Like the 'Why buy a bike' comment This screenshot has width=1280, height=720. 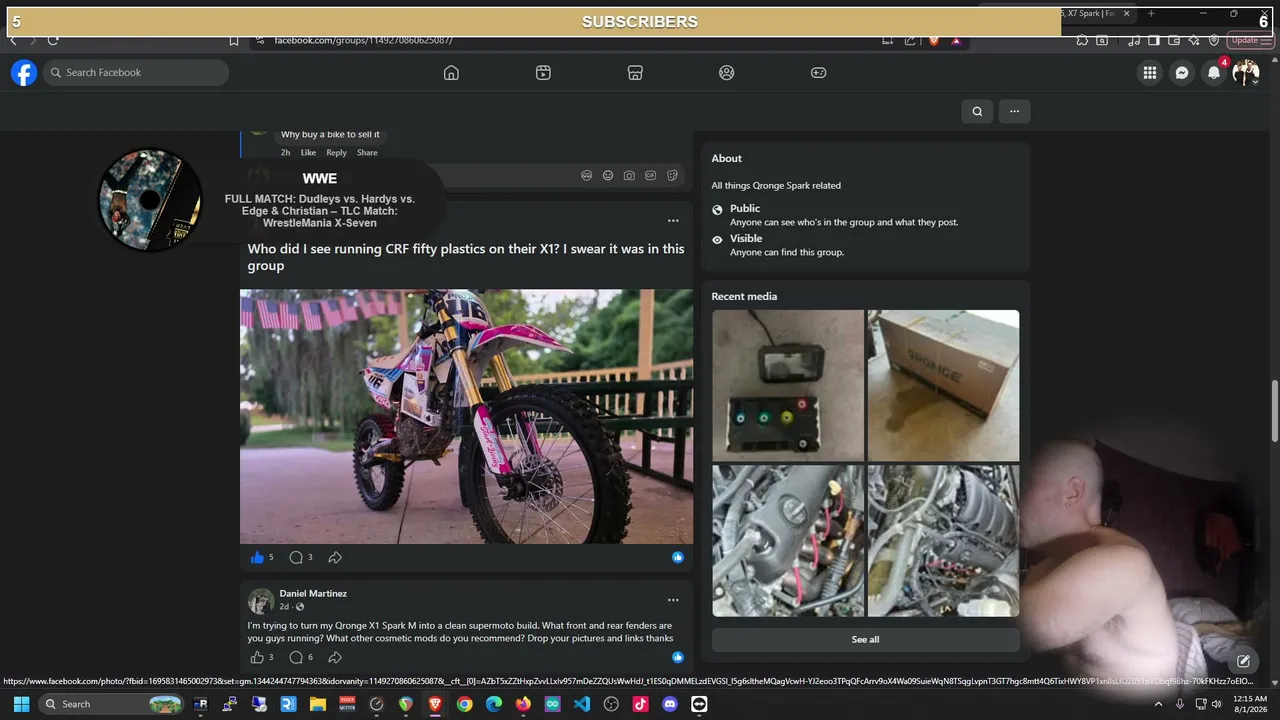[308, 153]
